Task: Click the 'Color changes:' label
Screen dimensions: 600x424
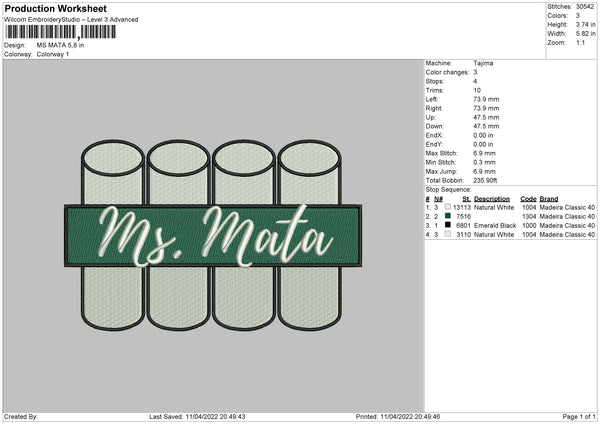Action: click(x=447, y=72)
